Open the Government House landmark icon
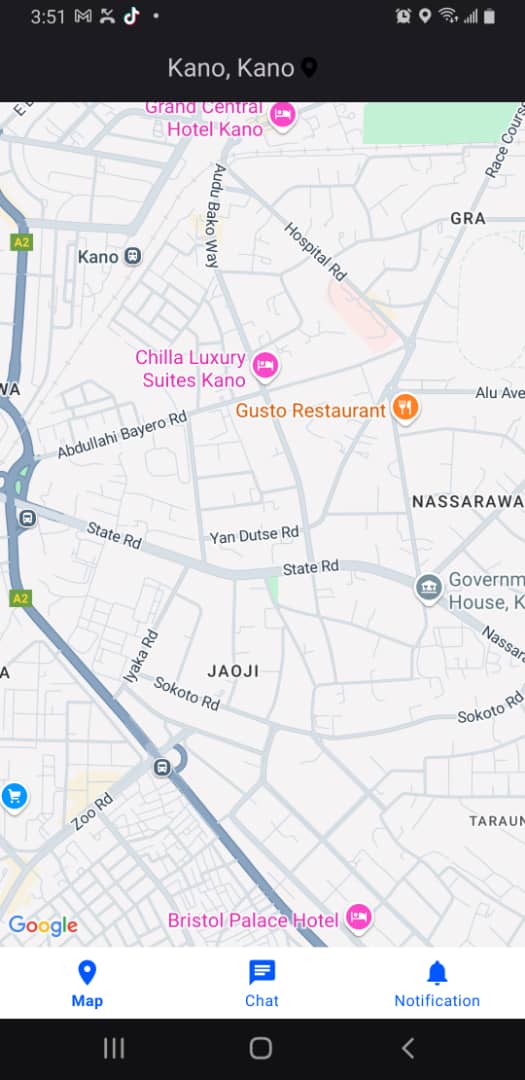The height and width of the screenshot is (1080, 525). click(429, 589)
